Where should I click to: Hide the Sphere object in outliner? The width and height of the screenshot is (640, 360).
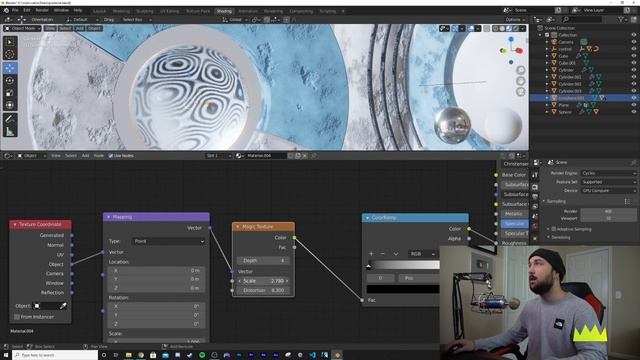[634, 112]
